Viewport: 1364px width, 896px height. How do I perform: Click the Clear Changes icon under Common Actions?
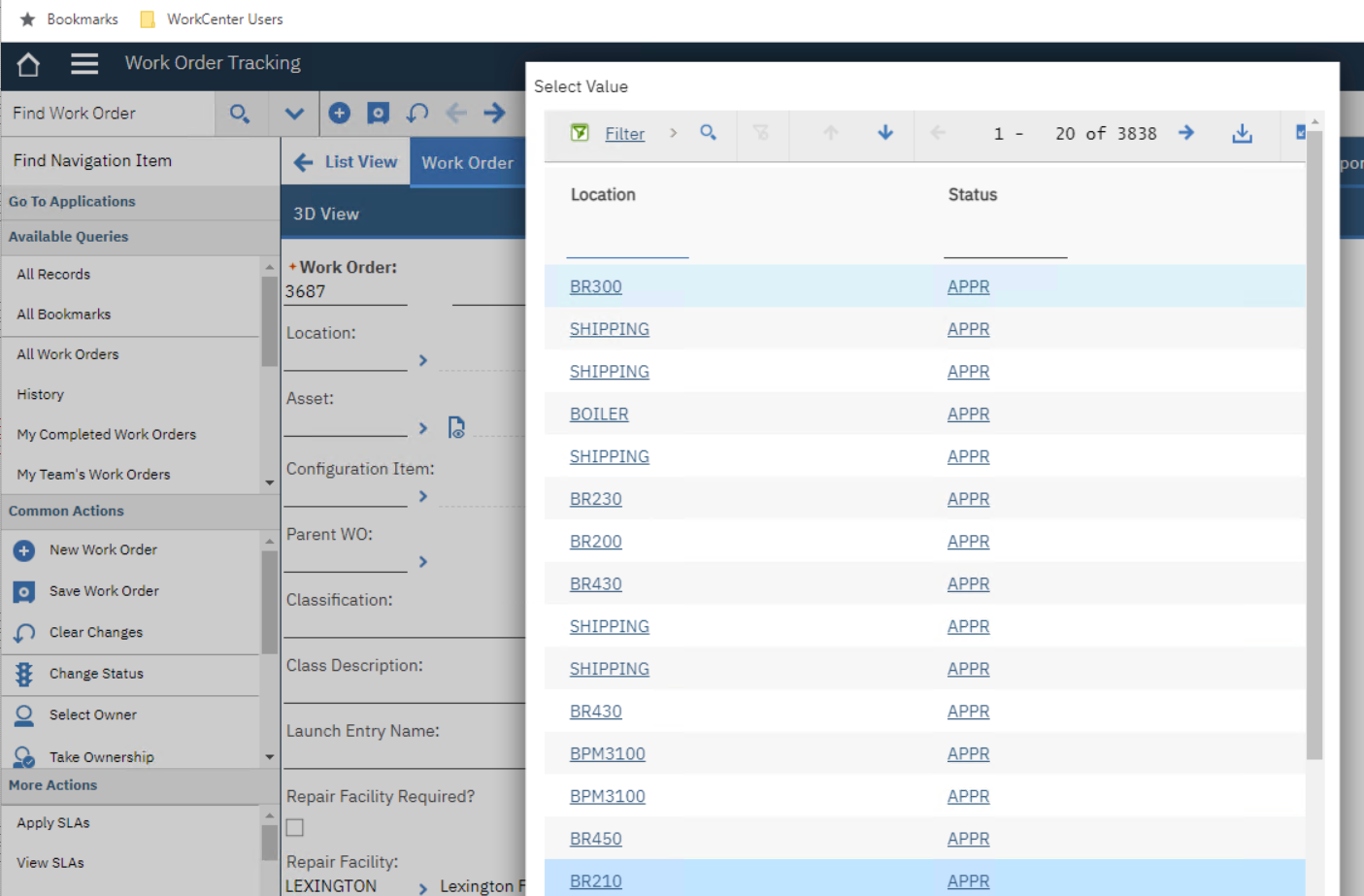coord(24,633)
